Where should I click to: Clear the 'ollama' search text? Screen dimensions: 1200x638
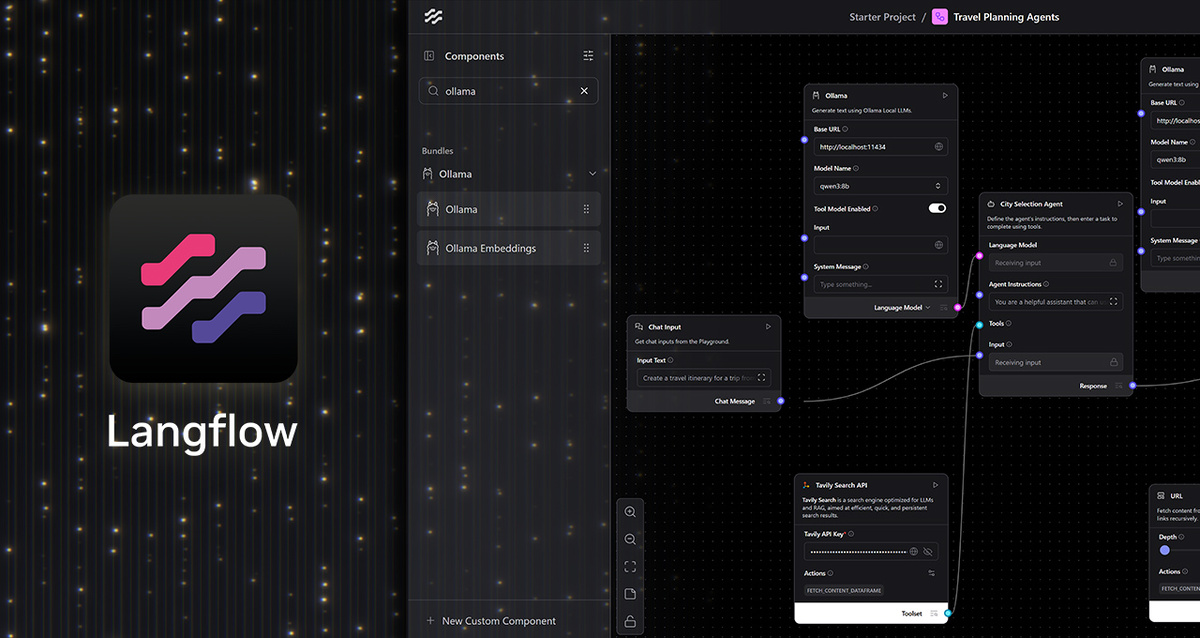(x=585, y=91)
